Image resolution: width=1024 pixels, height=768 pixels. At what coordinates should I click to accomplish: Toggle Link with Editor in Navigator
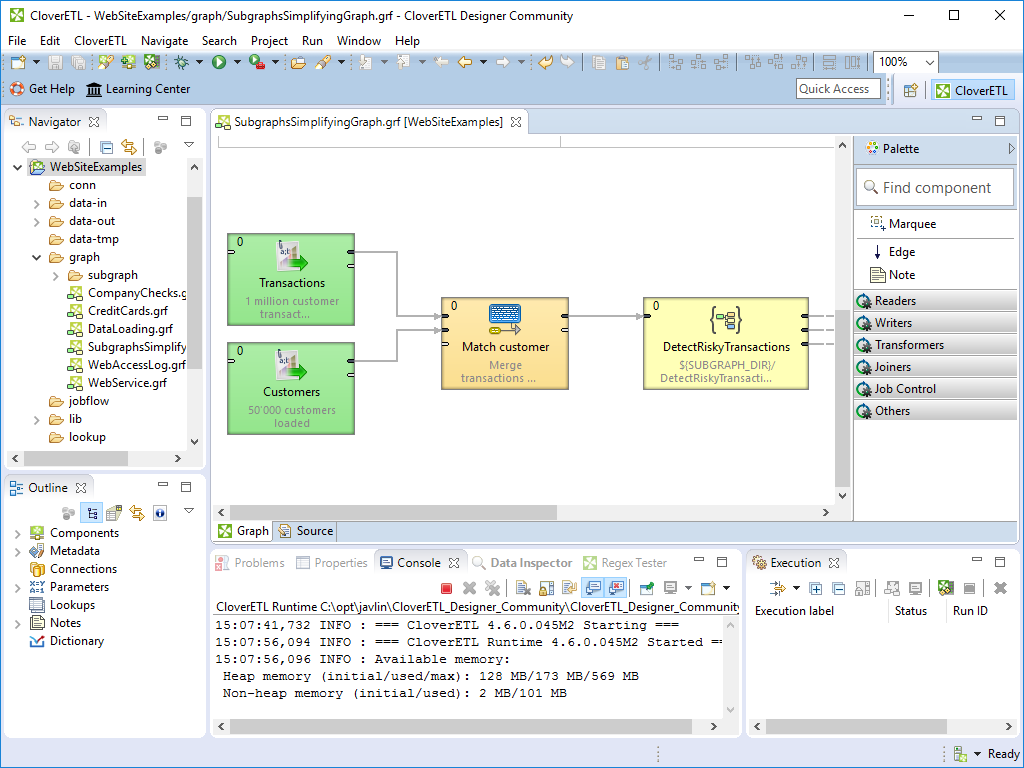[128, 147]
